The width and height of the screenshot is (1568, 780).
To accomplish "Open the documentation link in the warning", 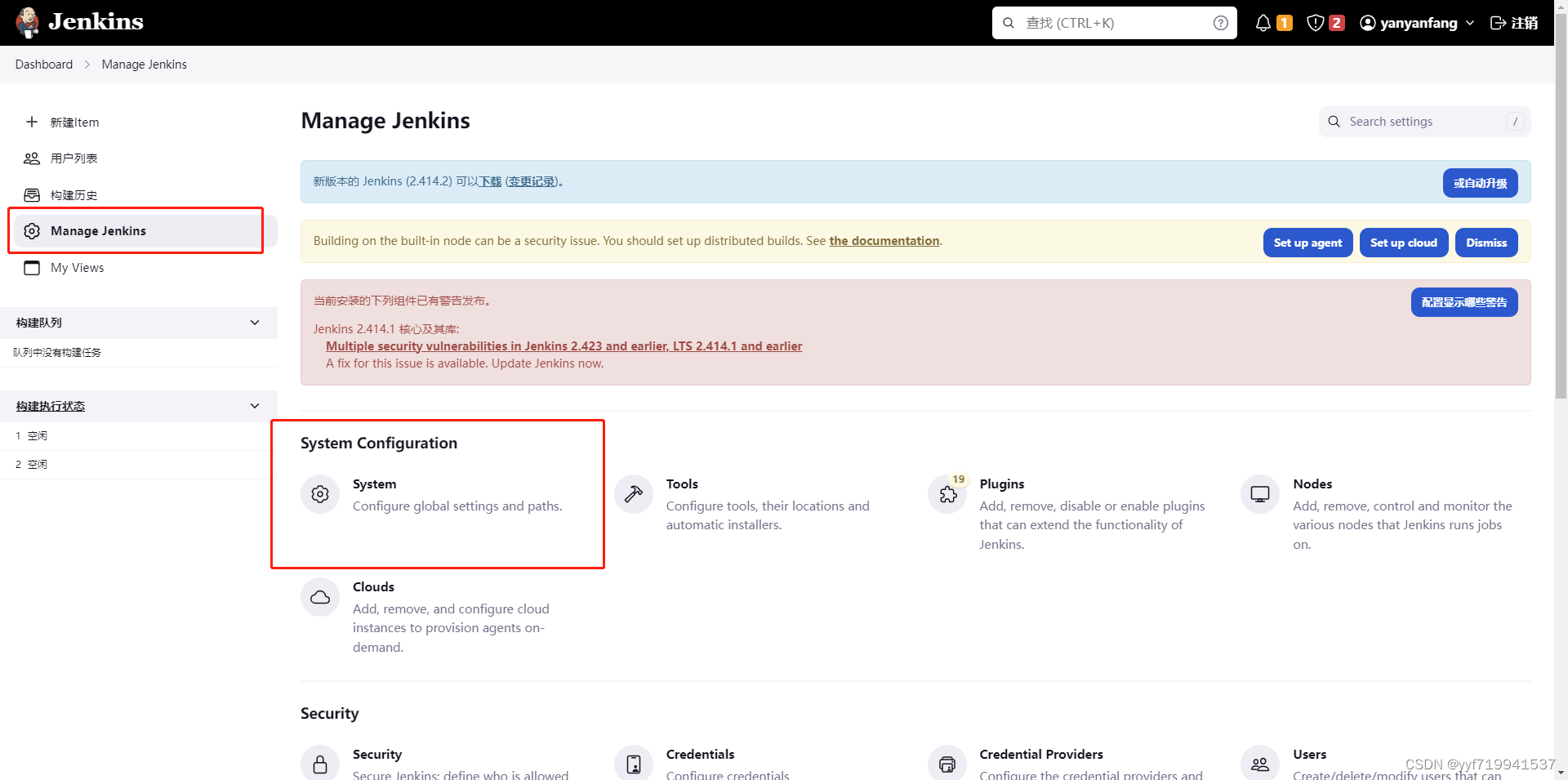I will click(x=884, y=240).
